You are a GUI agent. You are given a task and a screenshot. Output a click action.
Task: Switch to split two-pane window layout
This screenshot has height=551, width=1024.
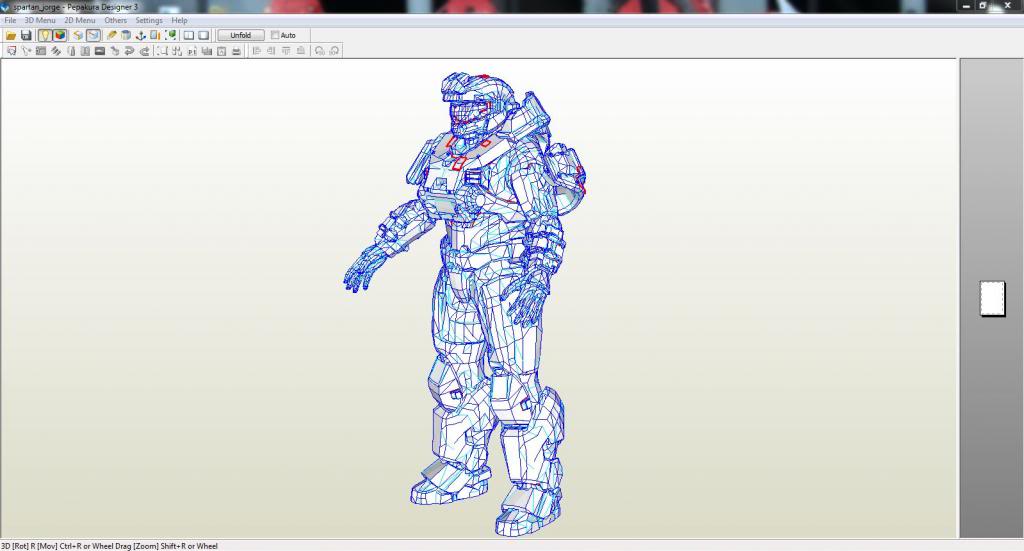[189, 35]
